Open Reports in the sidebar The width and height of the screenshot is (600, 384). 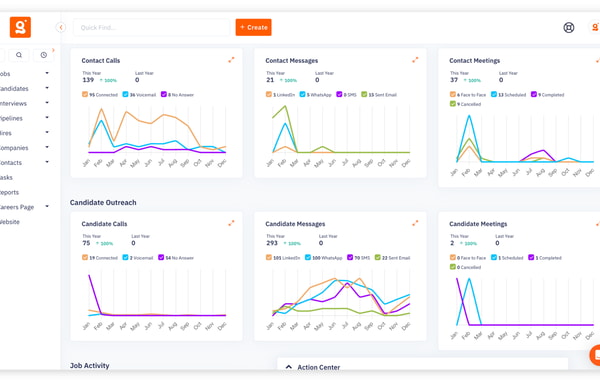9,192
